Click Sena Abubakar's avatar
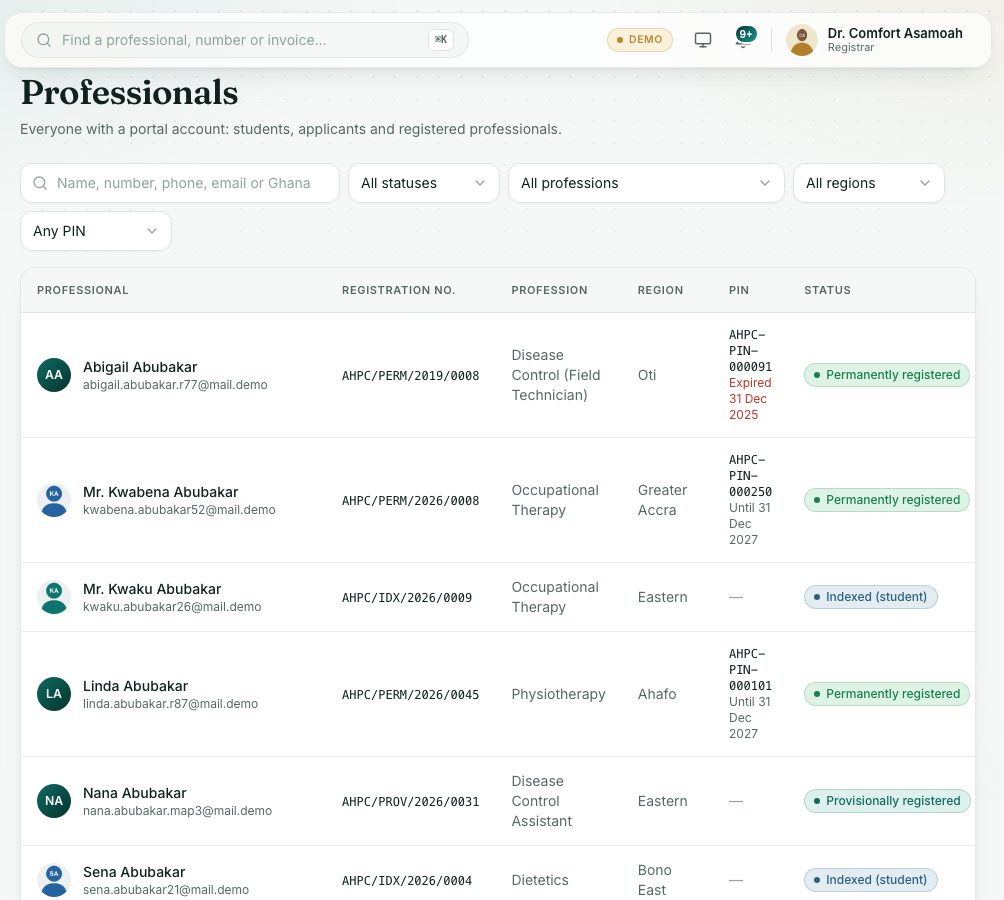Viewport: 1004px width, 900px height. pyautogui.click(x=54, y=880)
